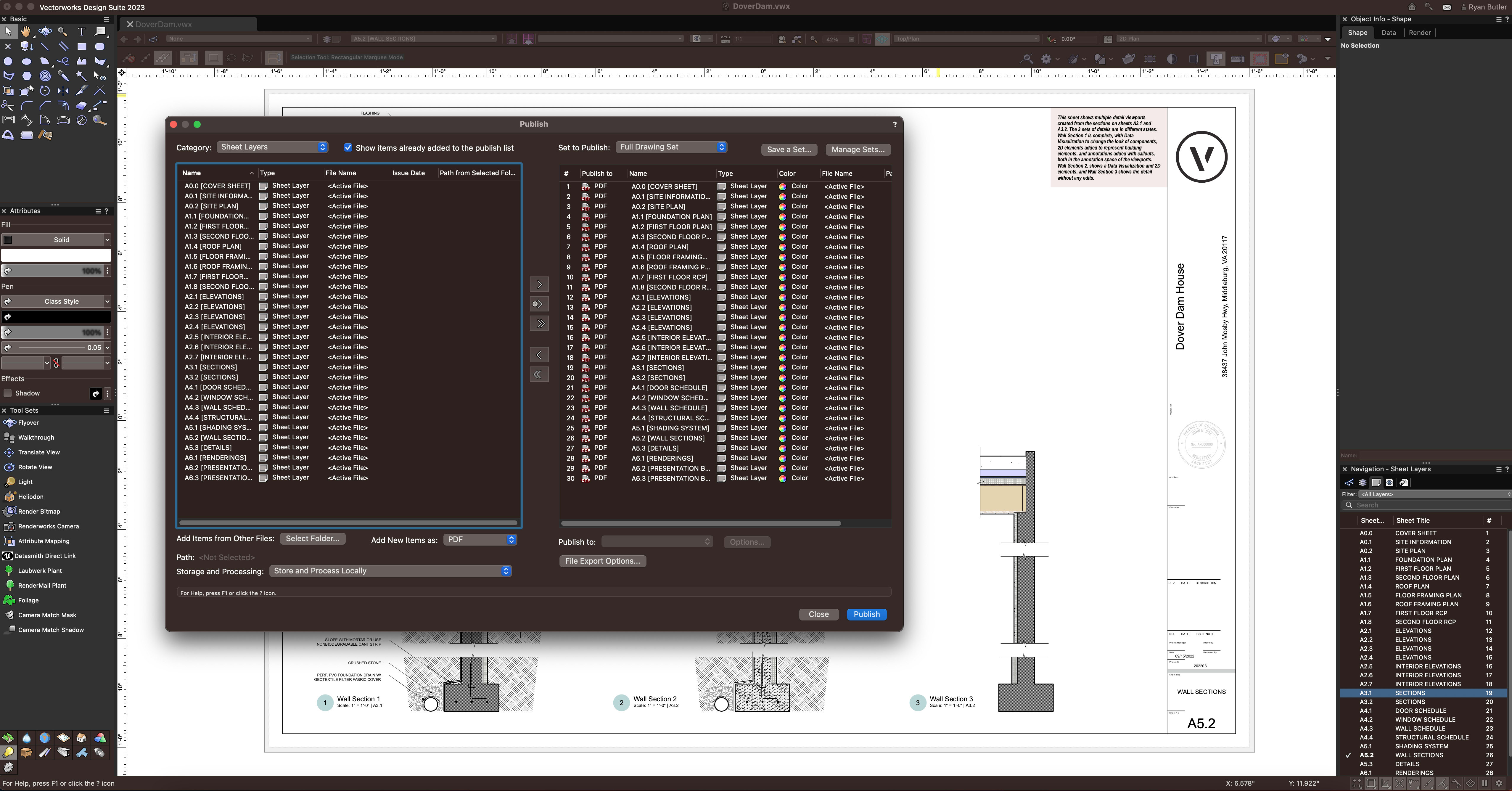Select the Rectangle tool in Basic palette
This screenshot has height=791, width=1512.
(82, 46)
